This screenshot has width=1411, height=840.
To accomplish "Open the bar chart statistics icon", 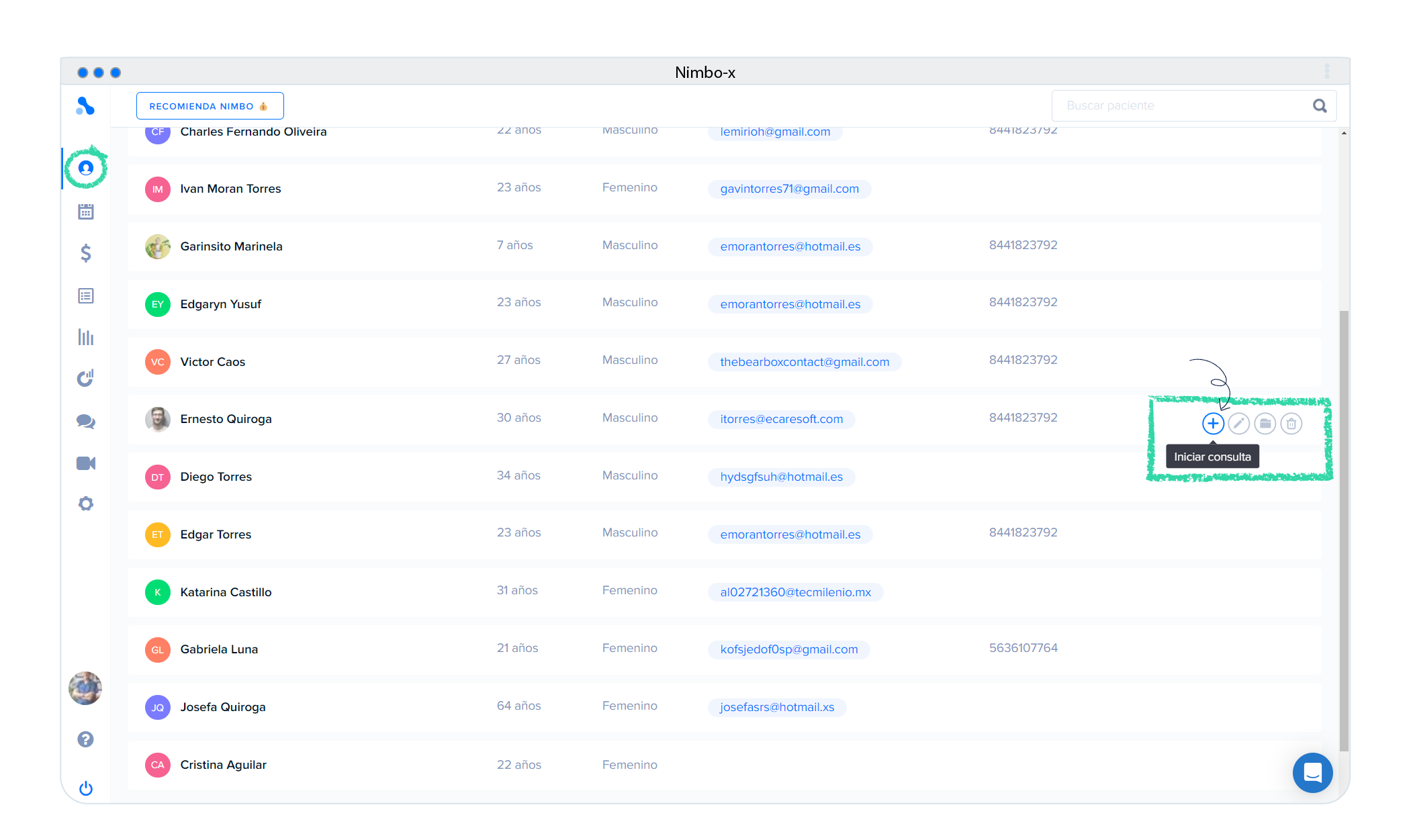I will pyautogui.click(x=86, y=337).
